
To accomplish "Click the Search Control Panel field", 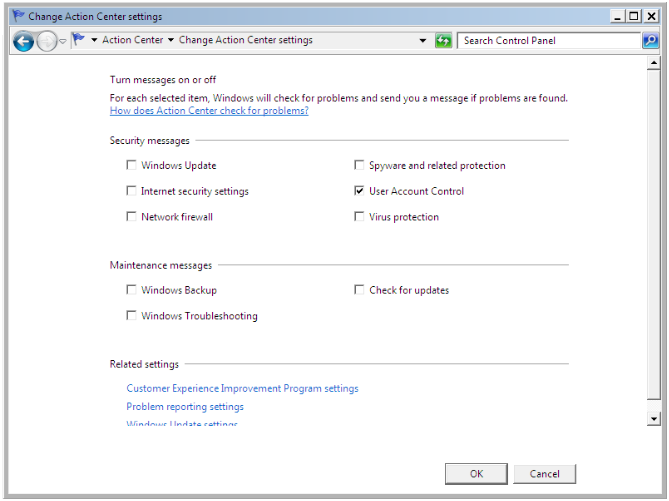I will click(549, 41).
